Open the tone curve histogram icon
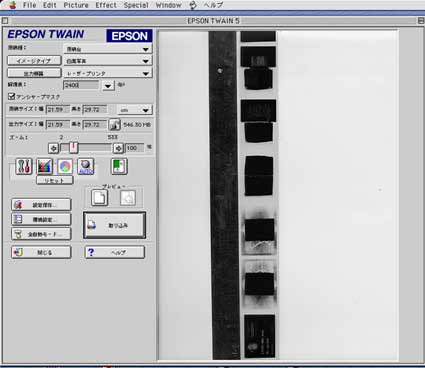Image resolution: width=425 pixels, height=368 pixels. [x=45, y=166]
